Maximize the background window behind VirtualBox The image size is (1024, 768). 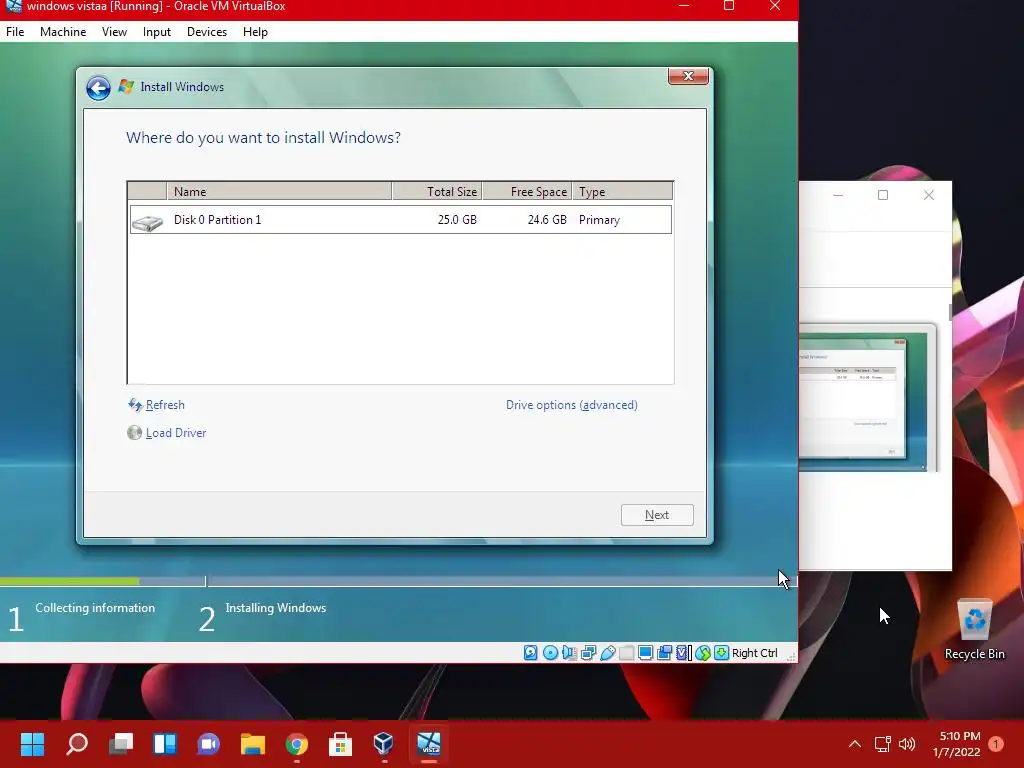pos(883,195)
